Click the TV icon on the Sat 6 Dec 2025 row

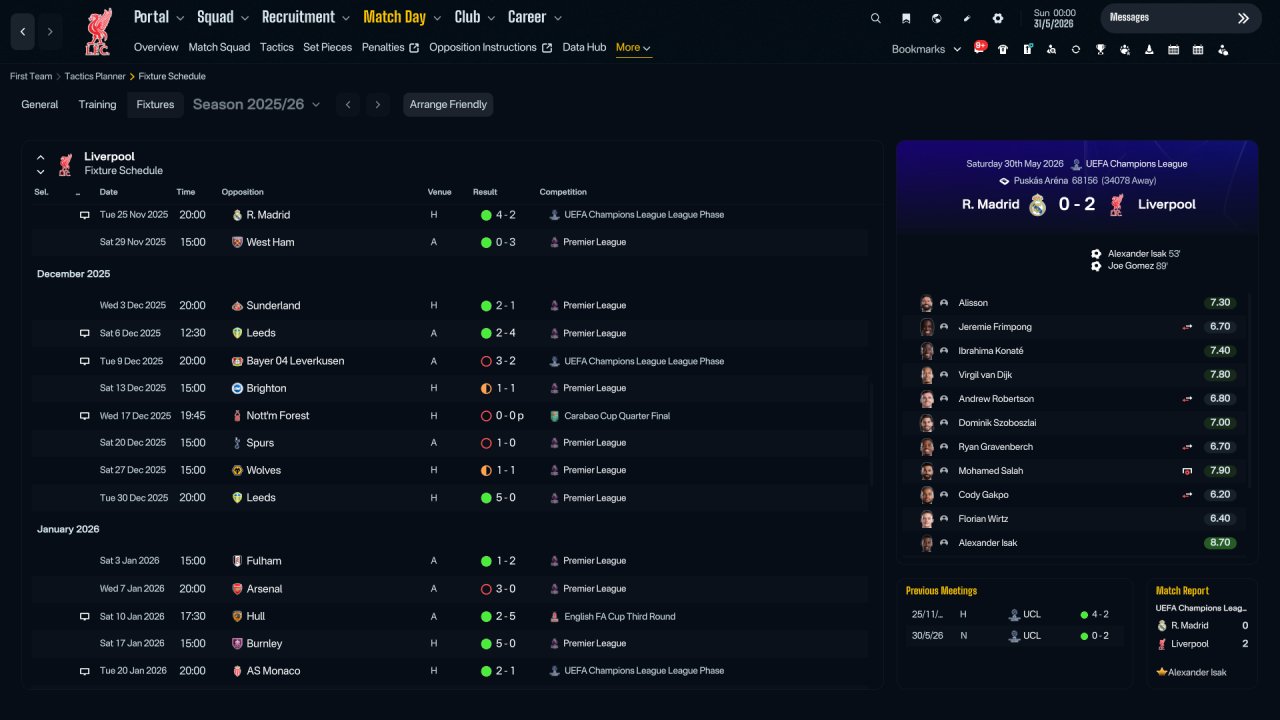click(85, 333)
